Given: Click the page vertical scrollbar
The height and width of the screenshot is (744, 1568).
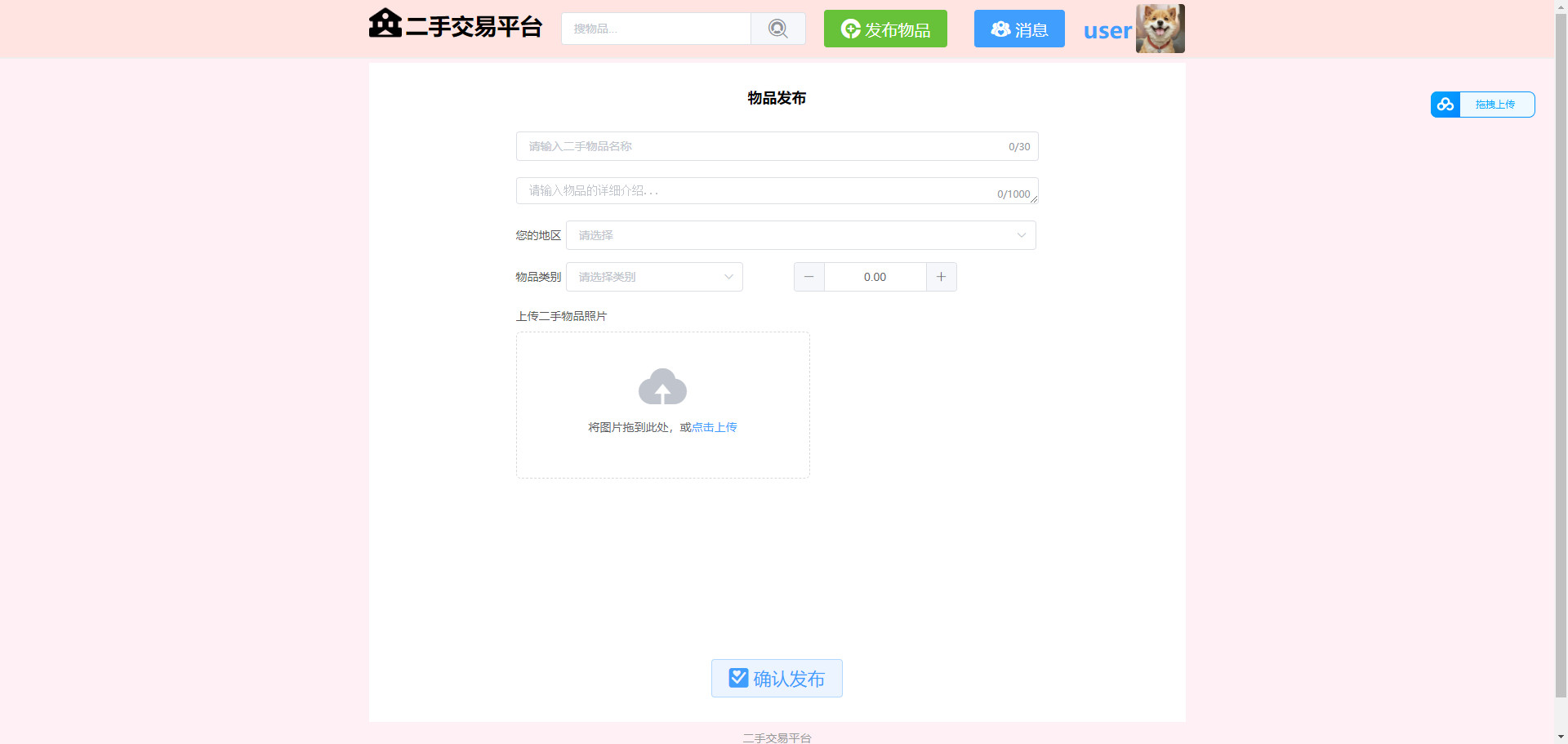Looking at the screenshot, I should [x=1561, y=356].
